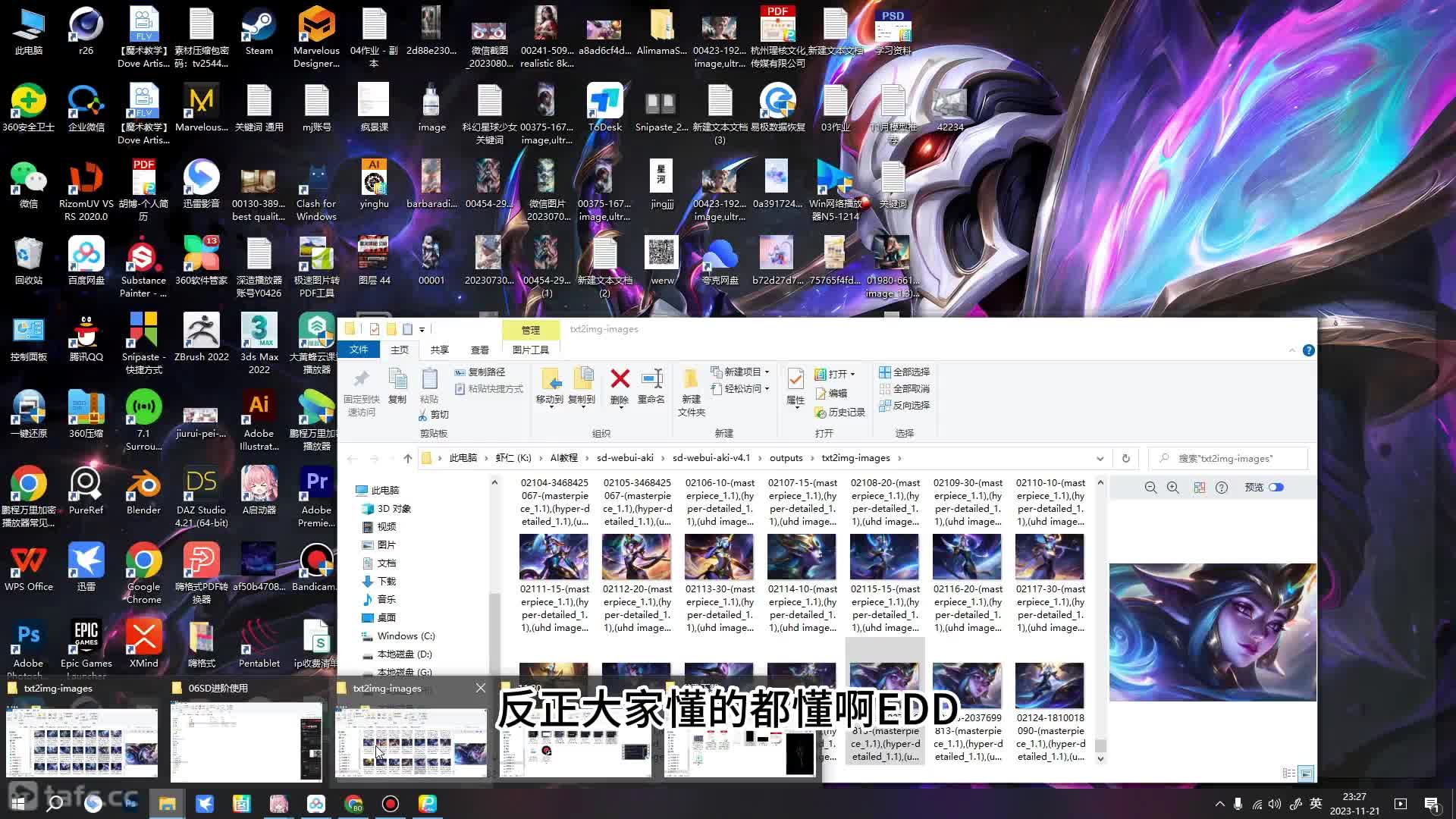Click the Copy (复制) ribbon button
The width and height of the screenshot is (1456, 819).
397,387
